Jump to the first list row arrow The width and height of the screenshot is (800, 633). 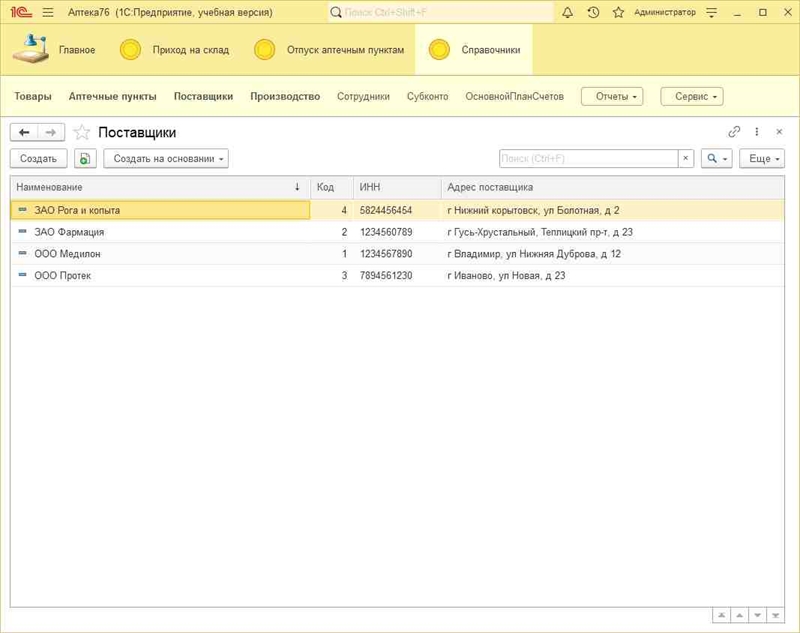pos(721,616)
